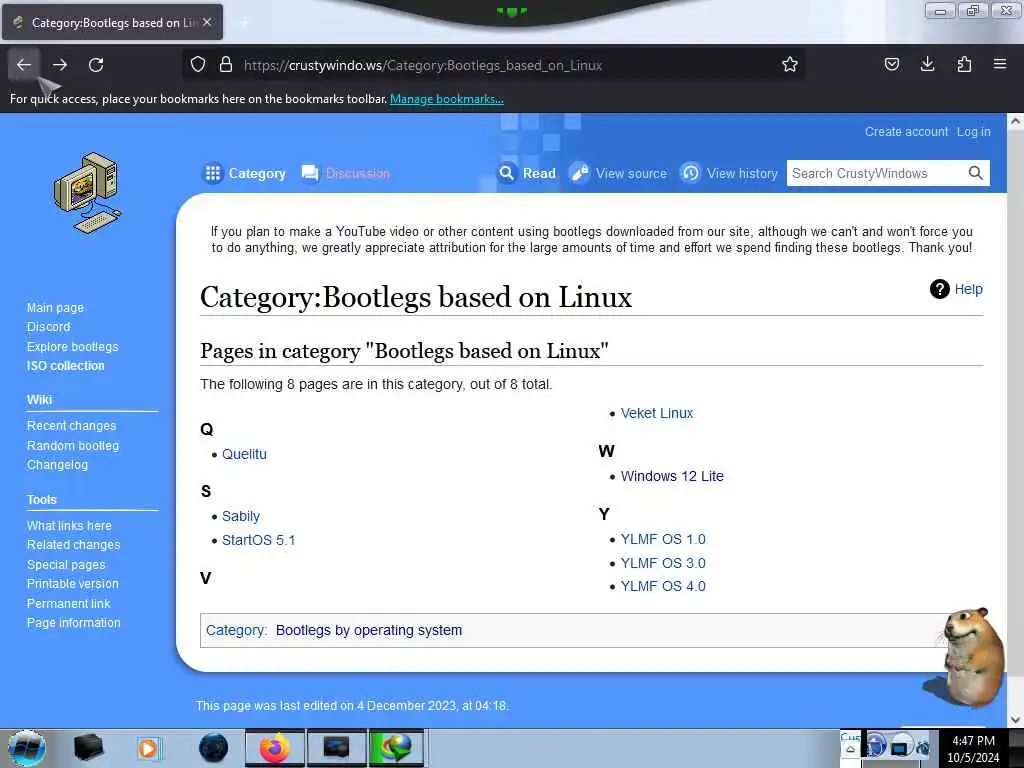
Task: Open the Sabily page link
Action: coord(240,516)
